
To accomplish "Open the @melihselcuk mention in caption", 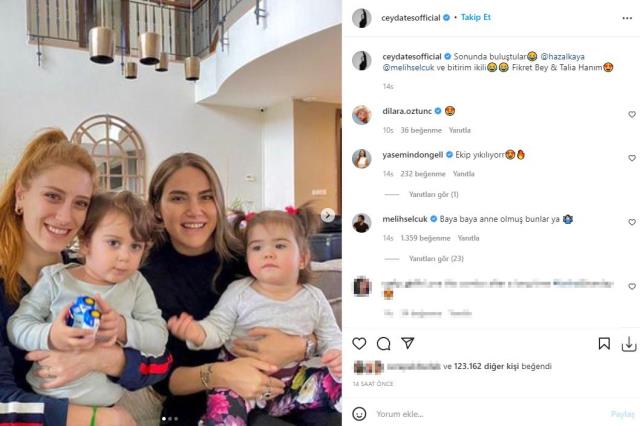I will point(408,68).
